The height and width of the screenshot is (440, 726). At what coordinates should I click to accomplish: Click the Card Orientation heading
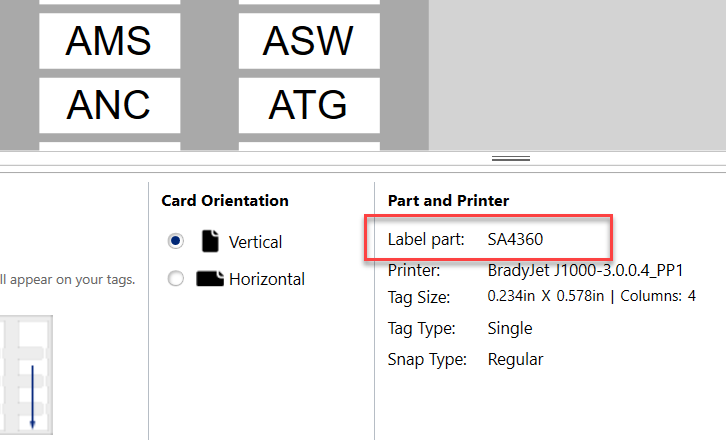pos(225,200)
